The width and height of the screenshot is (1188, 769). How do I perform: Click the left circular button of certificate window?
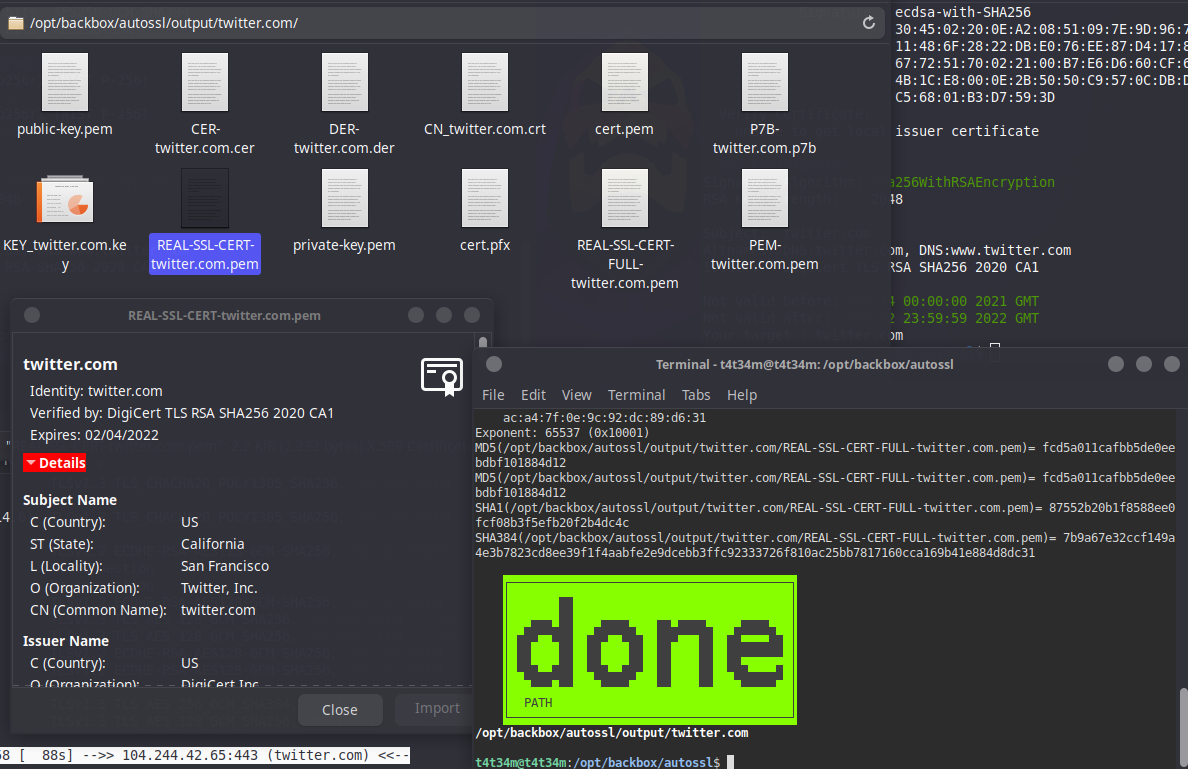[x=32, y=315]
